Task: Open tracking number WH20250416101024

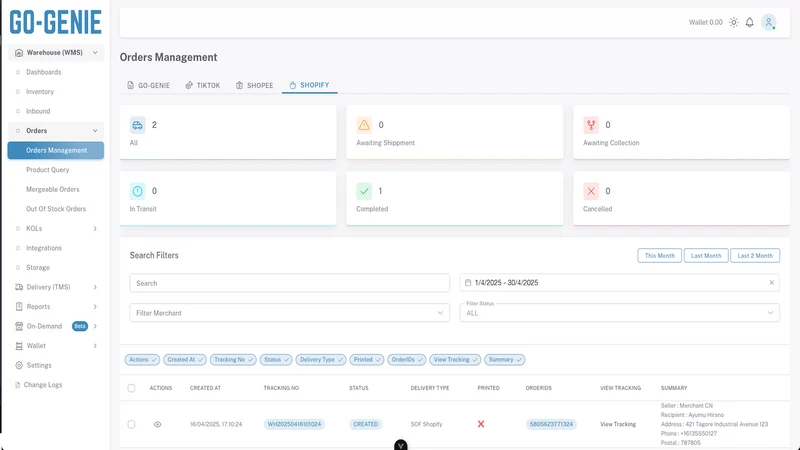Action: (294, 424)
